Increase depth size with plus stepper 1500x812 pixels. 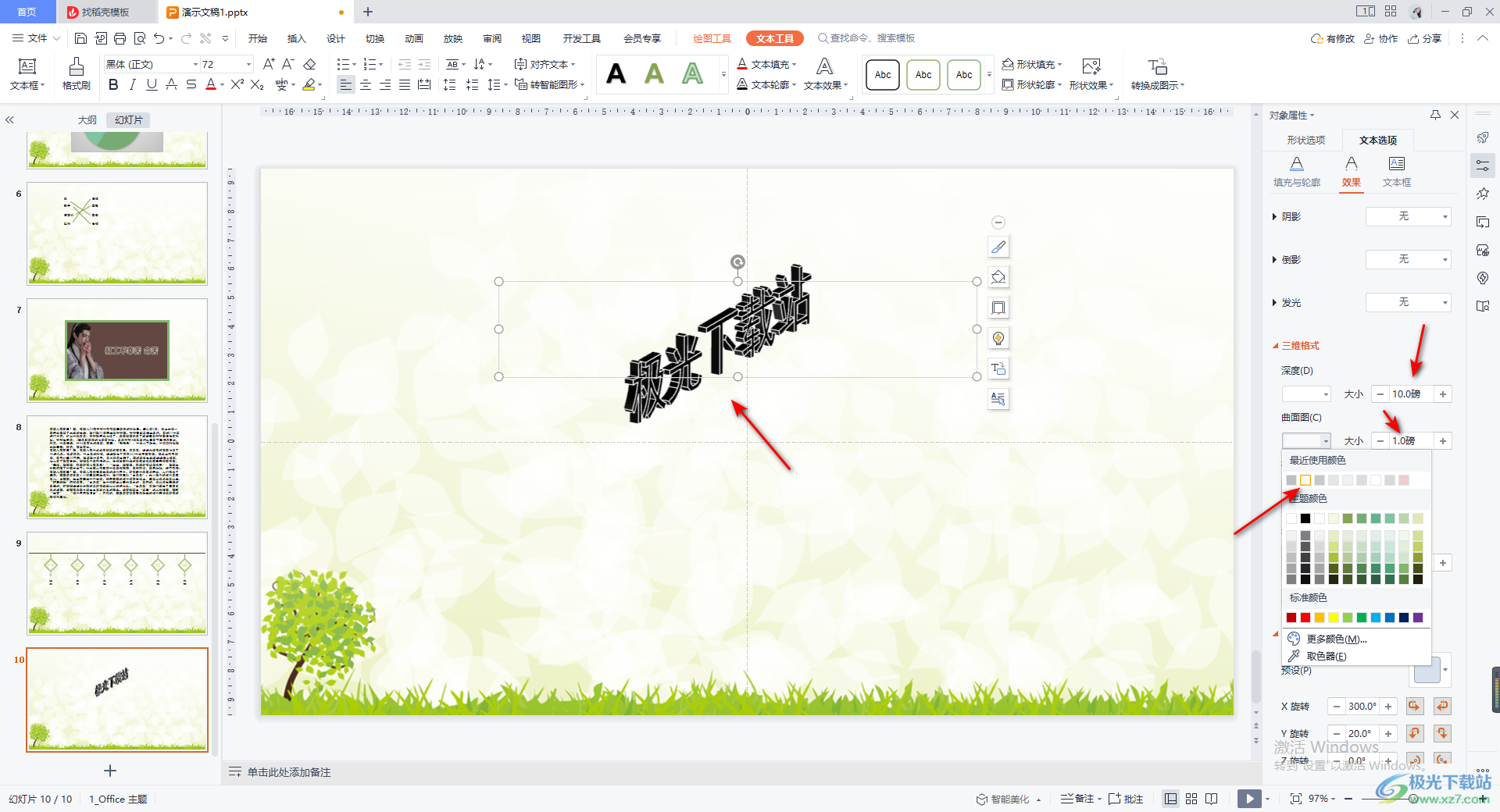pos(1443,394)
